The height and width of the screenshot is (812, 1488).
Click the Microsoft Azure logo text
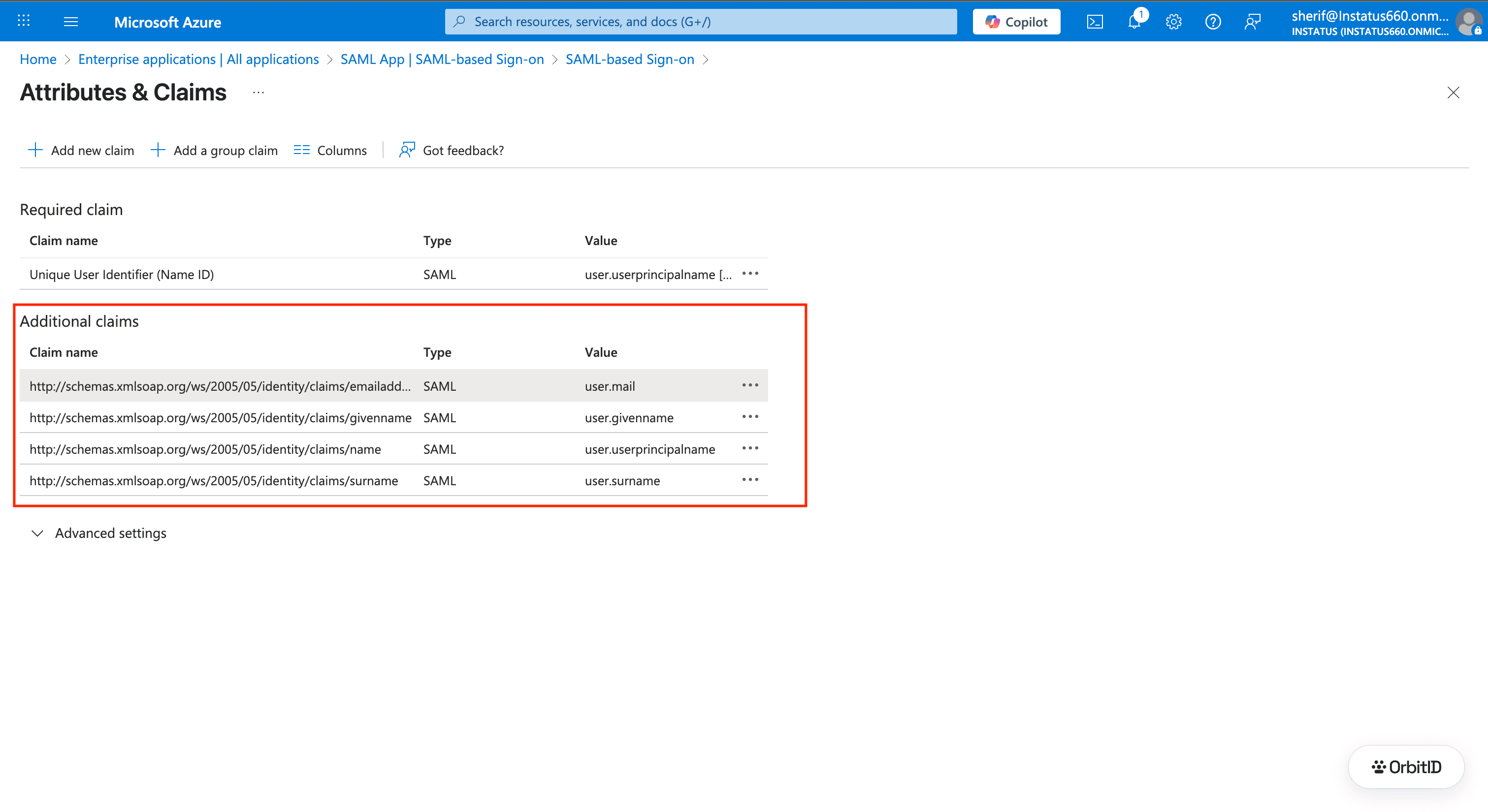[x=167, y=22]
